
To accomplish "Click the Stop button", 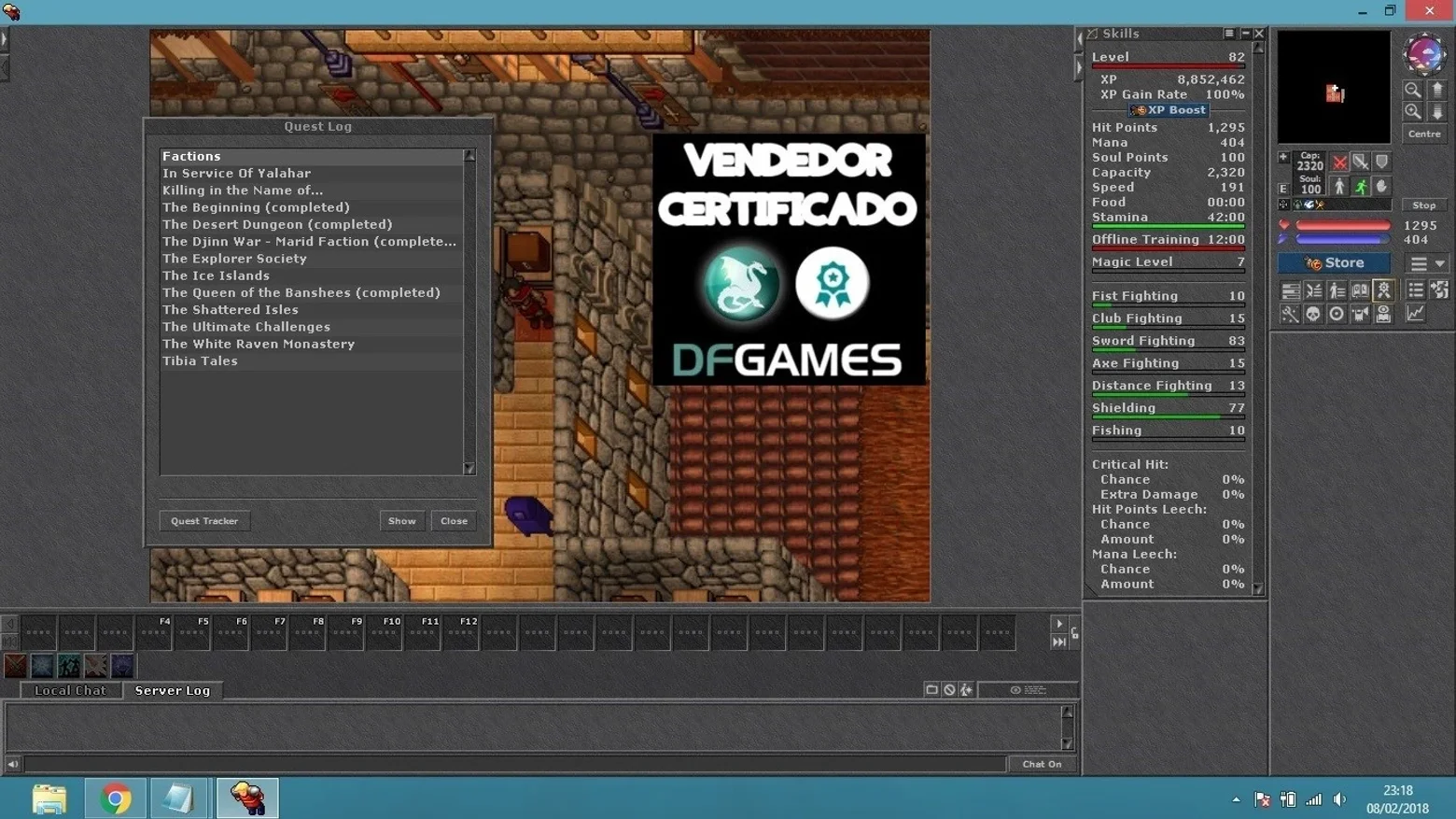I will (x=1424, y=205).
